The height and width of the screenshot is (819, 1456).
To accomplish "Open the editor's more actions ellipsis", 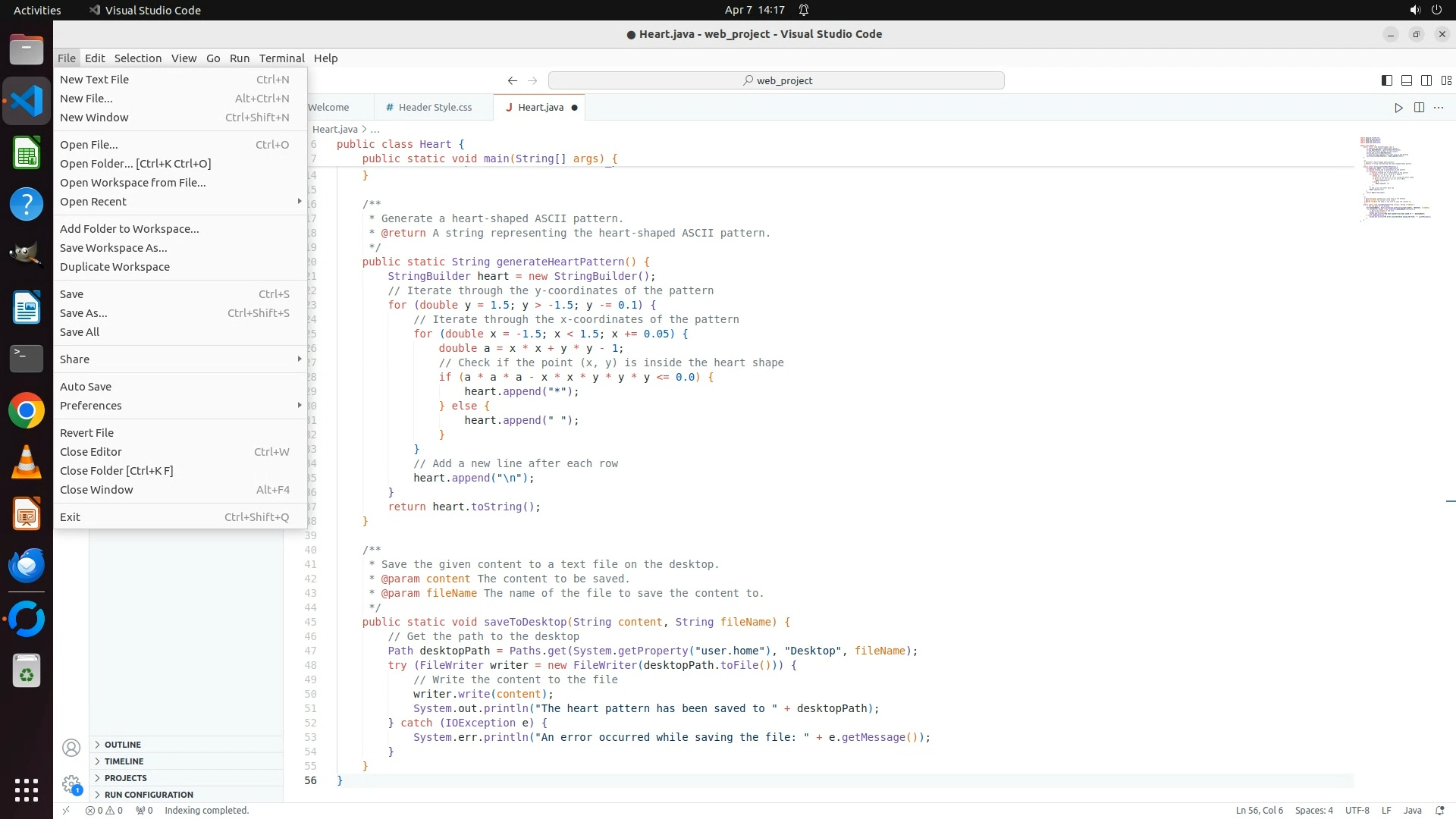I will click(1439, 108).
